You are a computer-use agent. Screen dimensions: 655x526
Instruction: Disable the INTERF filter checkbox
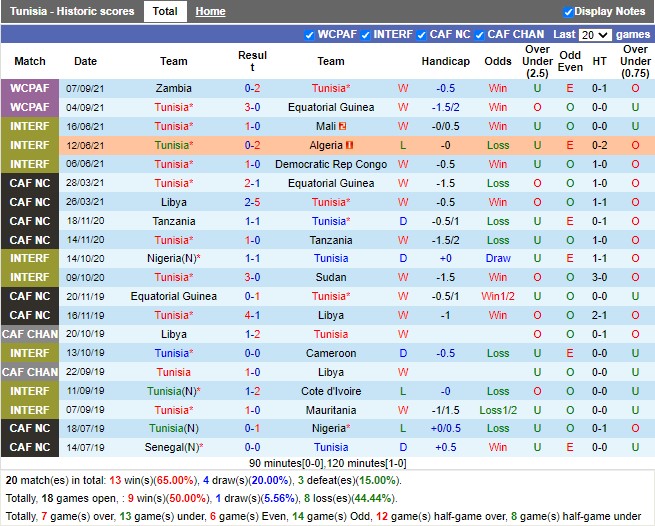[x=365, y=34]
